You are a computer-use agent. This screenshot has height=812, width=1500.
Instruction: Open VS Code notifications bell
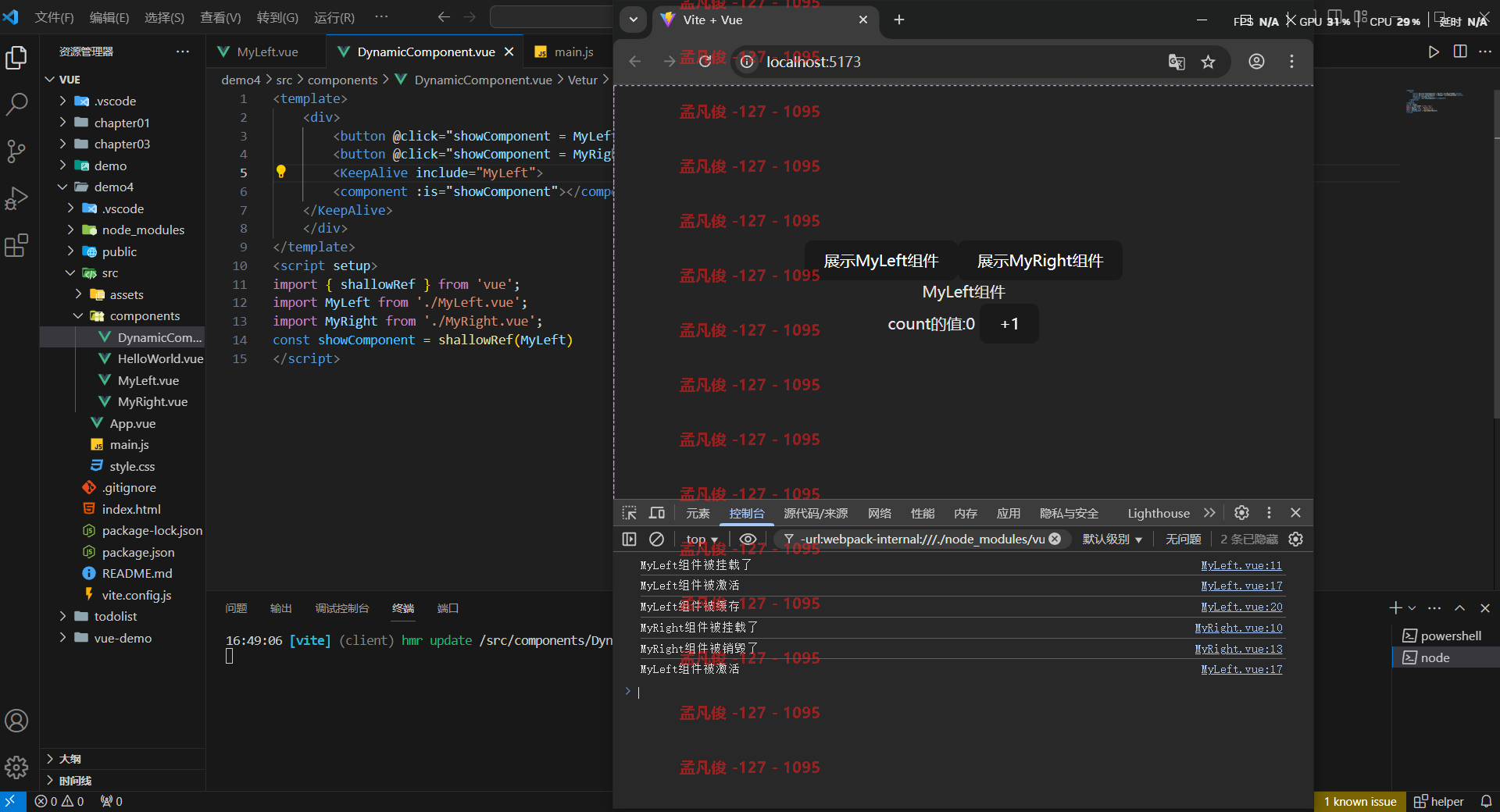[1486, 802]
